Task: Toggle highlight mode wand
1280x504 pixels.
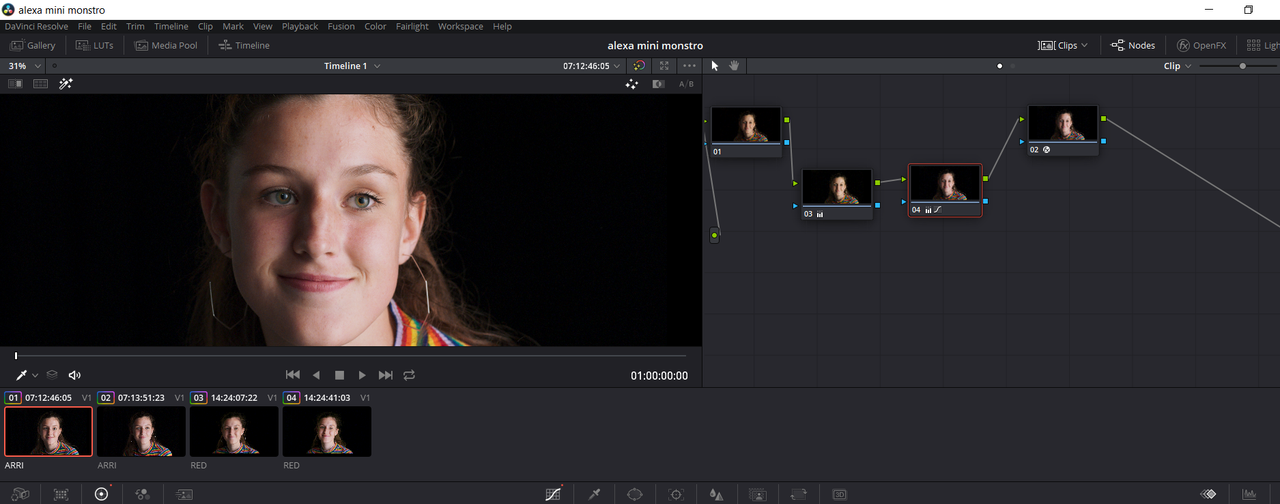Action: coord(66,84)
